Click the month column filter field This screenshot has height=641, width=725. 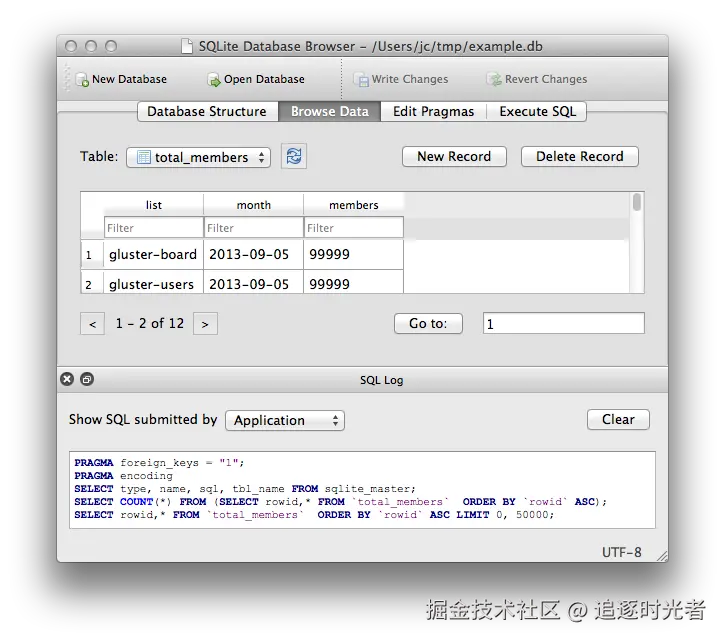tap(254, 228)
